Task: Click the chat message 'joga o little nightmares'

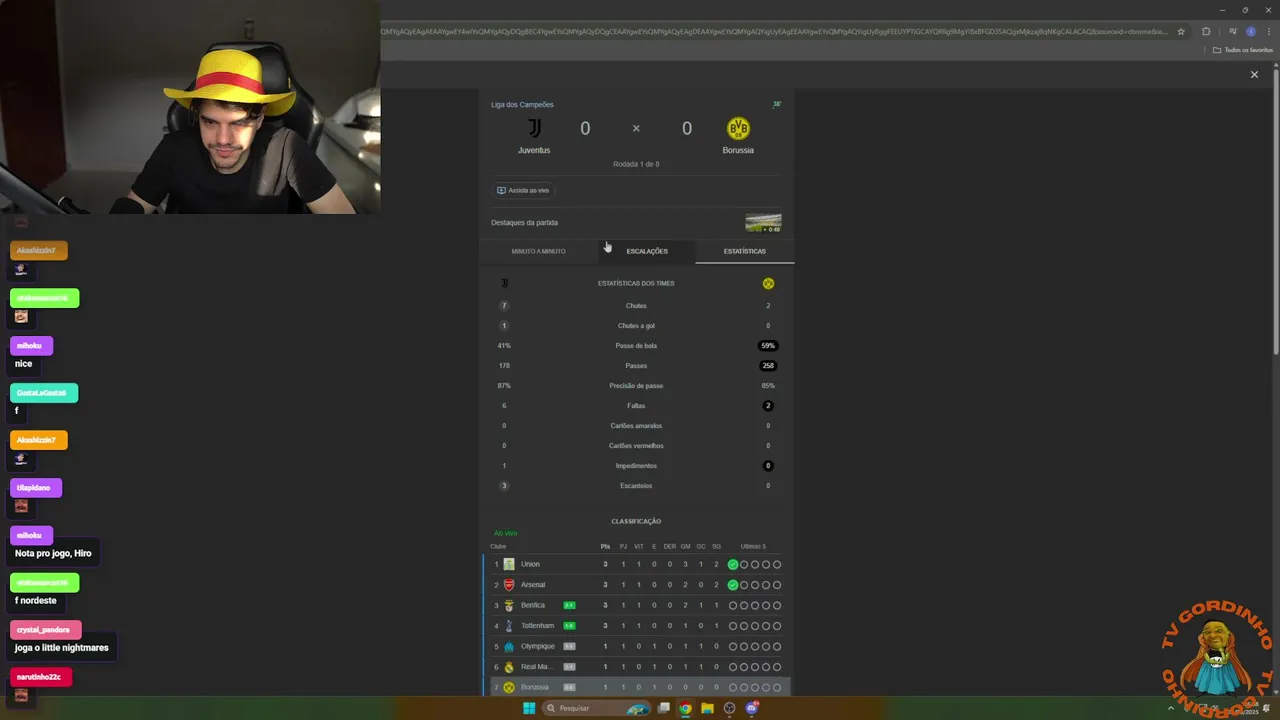Action: click(61, 648)
